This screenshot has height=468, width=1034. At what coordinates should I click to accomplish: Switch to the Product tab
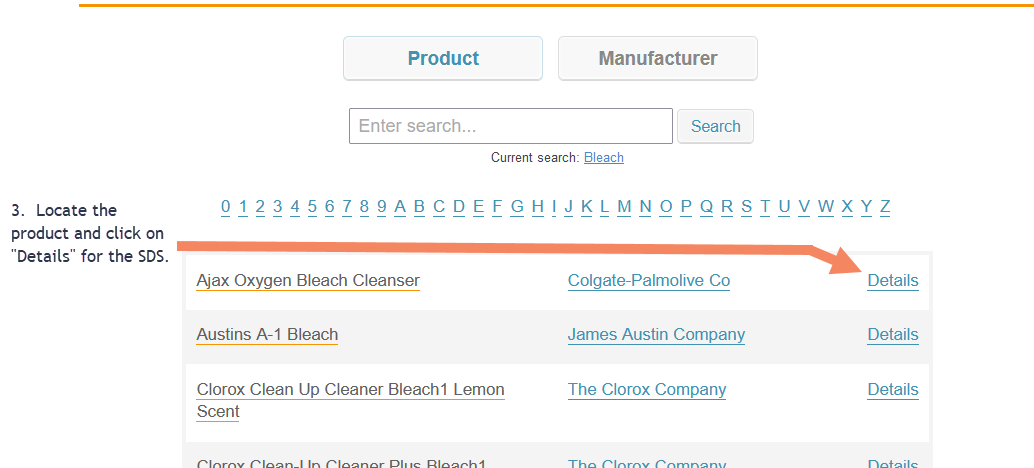pyautogui.click(x=442, y=58)
